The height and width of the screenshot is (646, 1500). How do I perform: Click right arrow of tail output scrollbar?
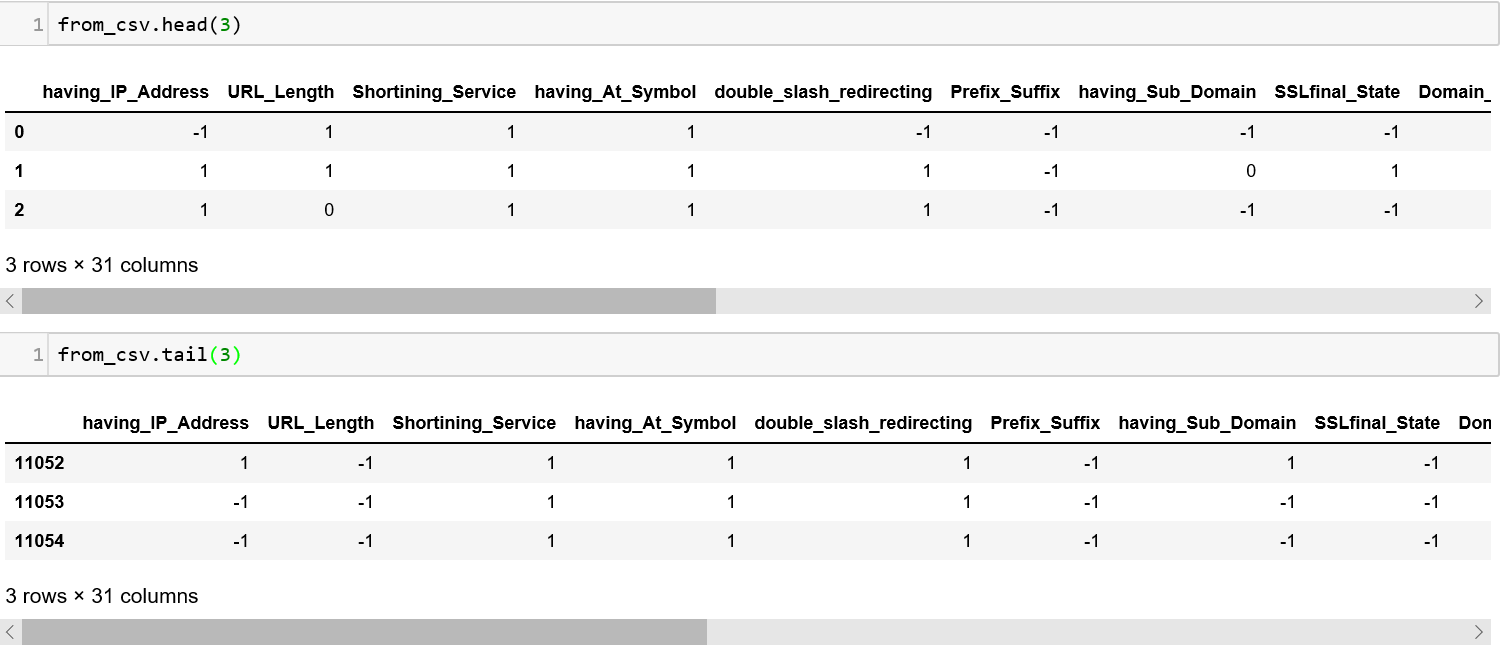point(1480,632)
